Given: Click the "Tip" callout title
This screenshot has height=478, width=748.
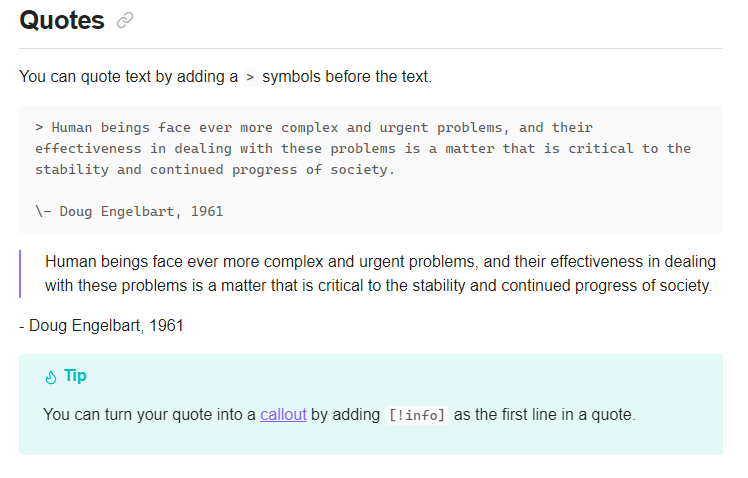Looking at the screenshot, I should pos(75,376).
